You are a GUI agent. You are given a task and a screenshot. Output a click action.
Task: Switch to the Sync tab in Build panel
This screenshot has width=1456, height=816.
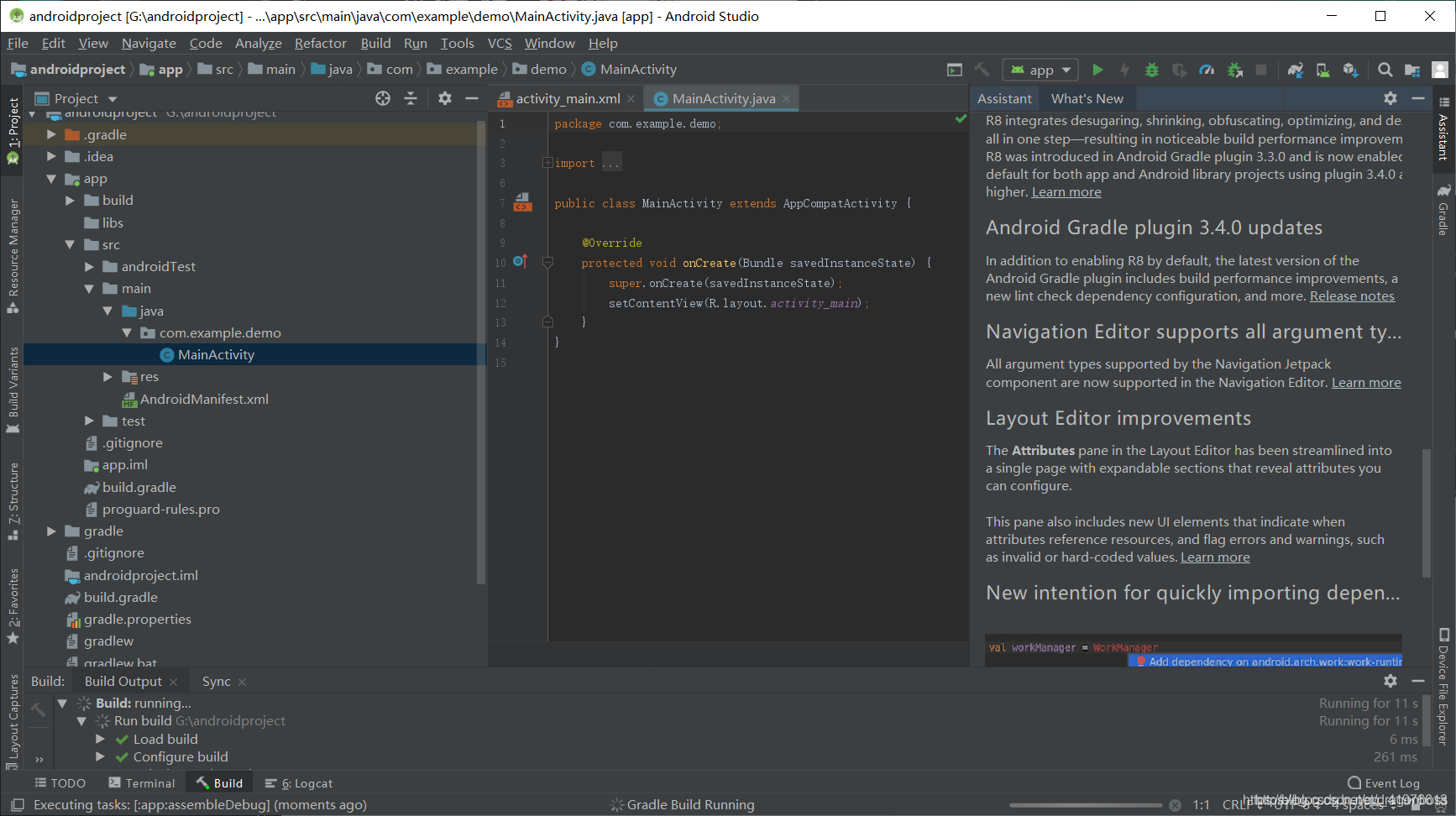tap(217, 681)
